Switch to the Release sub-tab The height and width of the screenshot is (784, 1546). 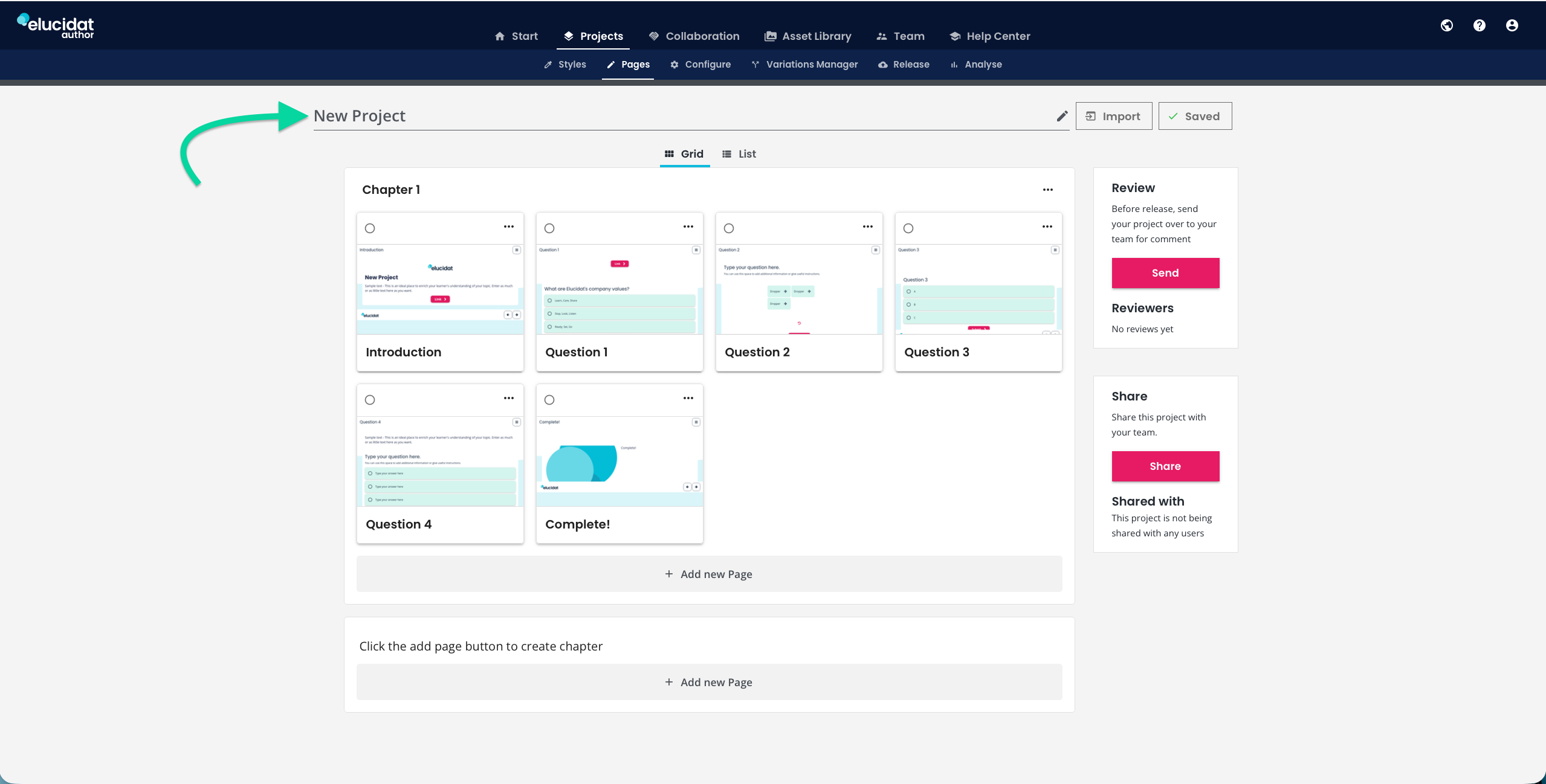(x=904, y=65)
